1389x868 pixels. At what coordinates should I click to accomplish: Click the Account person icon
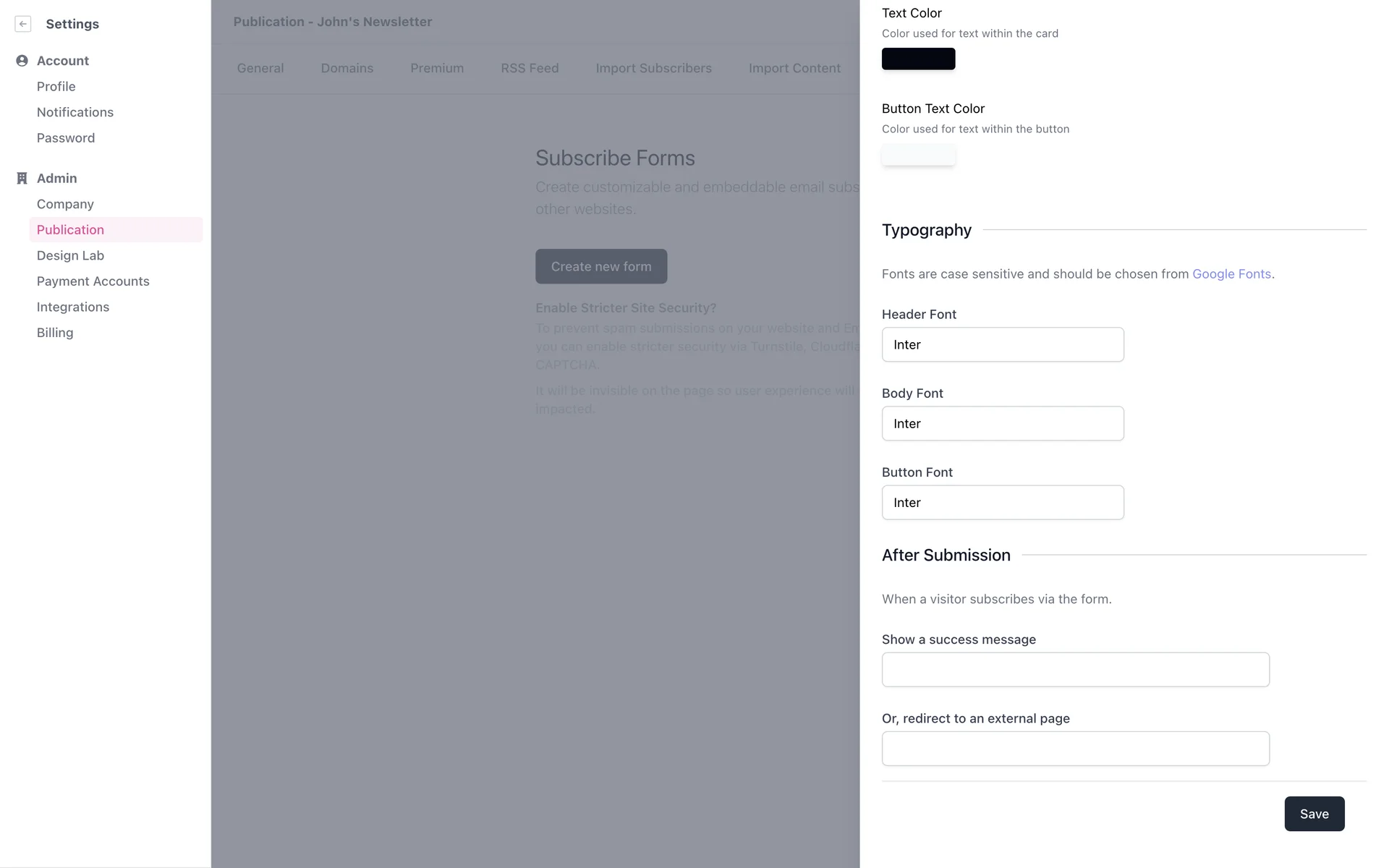(22, 61)
